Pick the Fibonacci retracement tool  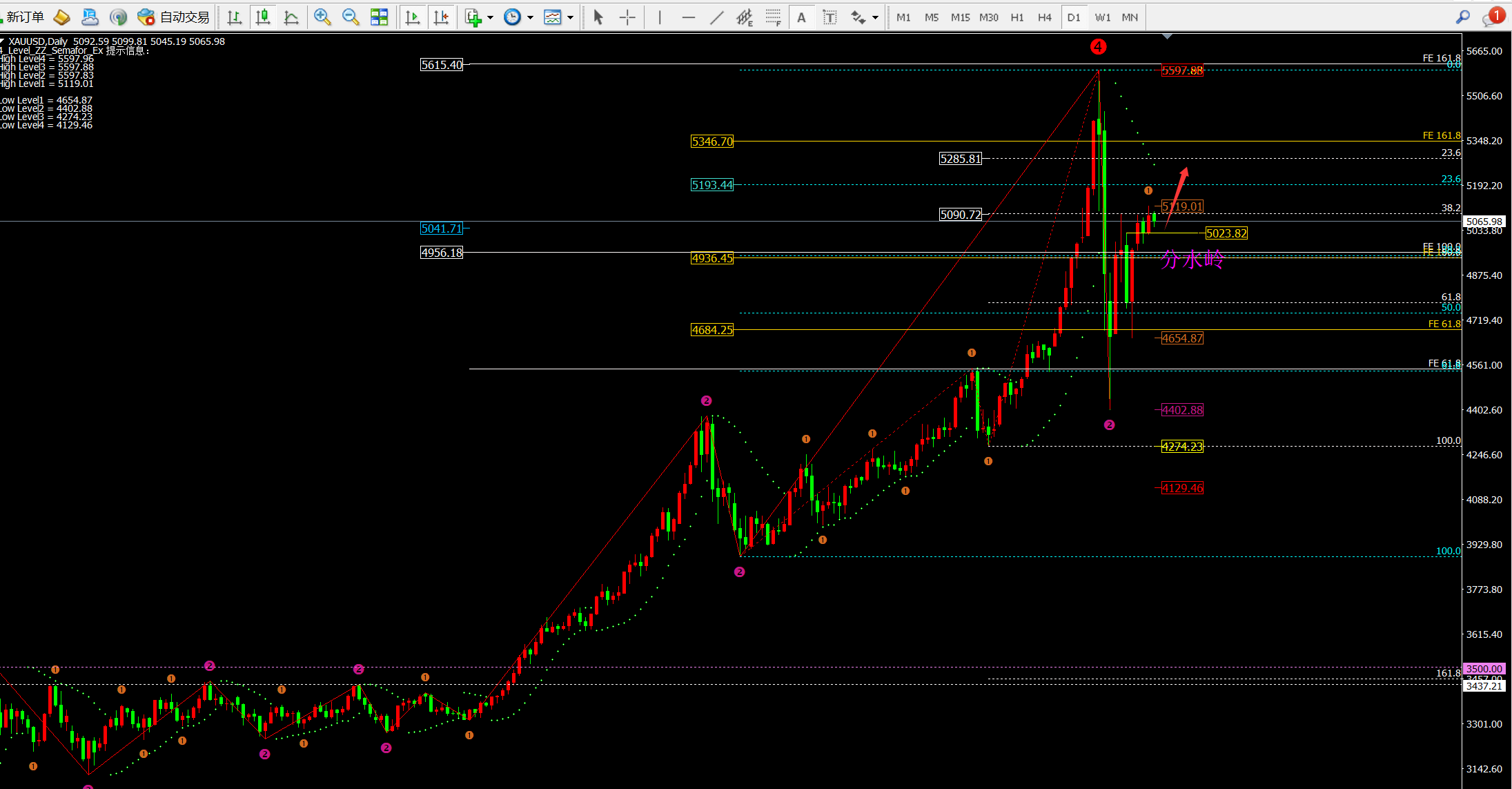[x=773, y=17]
